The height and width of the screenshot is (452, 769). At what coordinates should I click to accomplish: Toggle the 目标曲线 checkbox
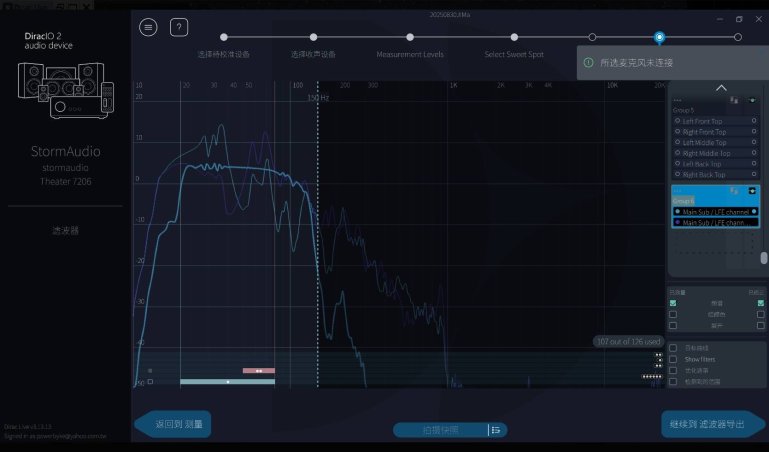tap(673, 348)
